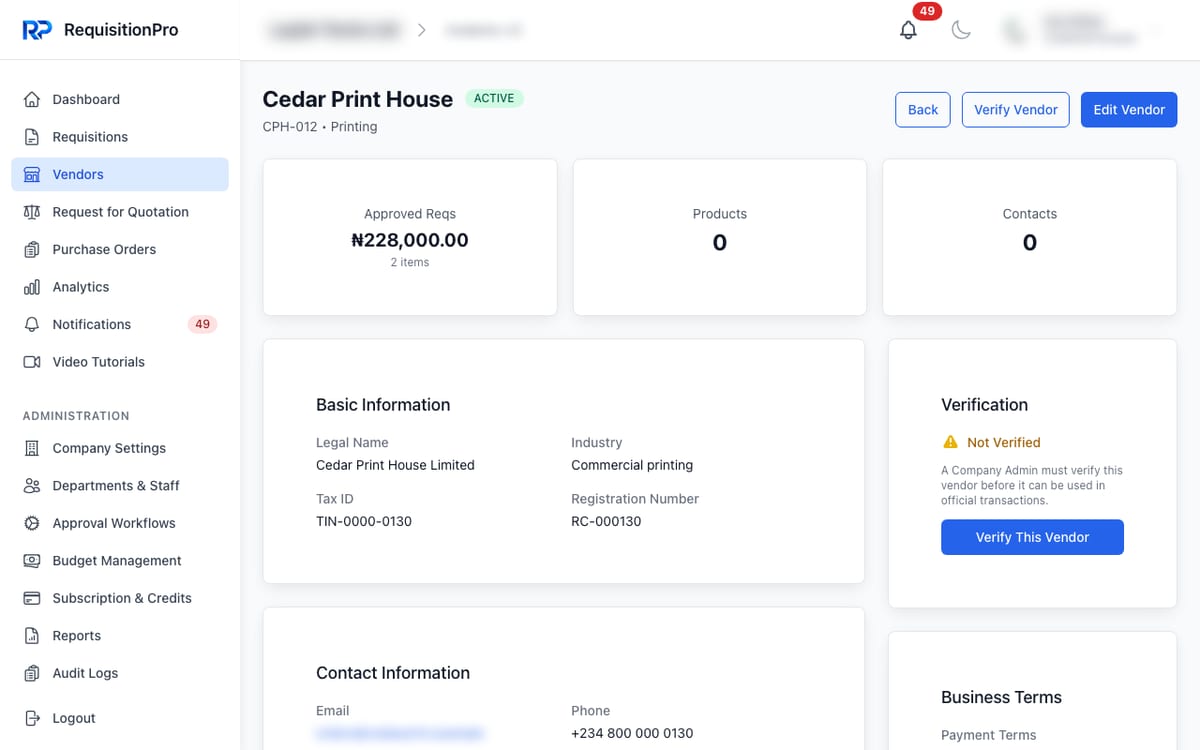Select Vendors in the sidebar
This screenshot has width=1200, height=750.
120,174
